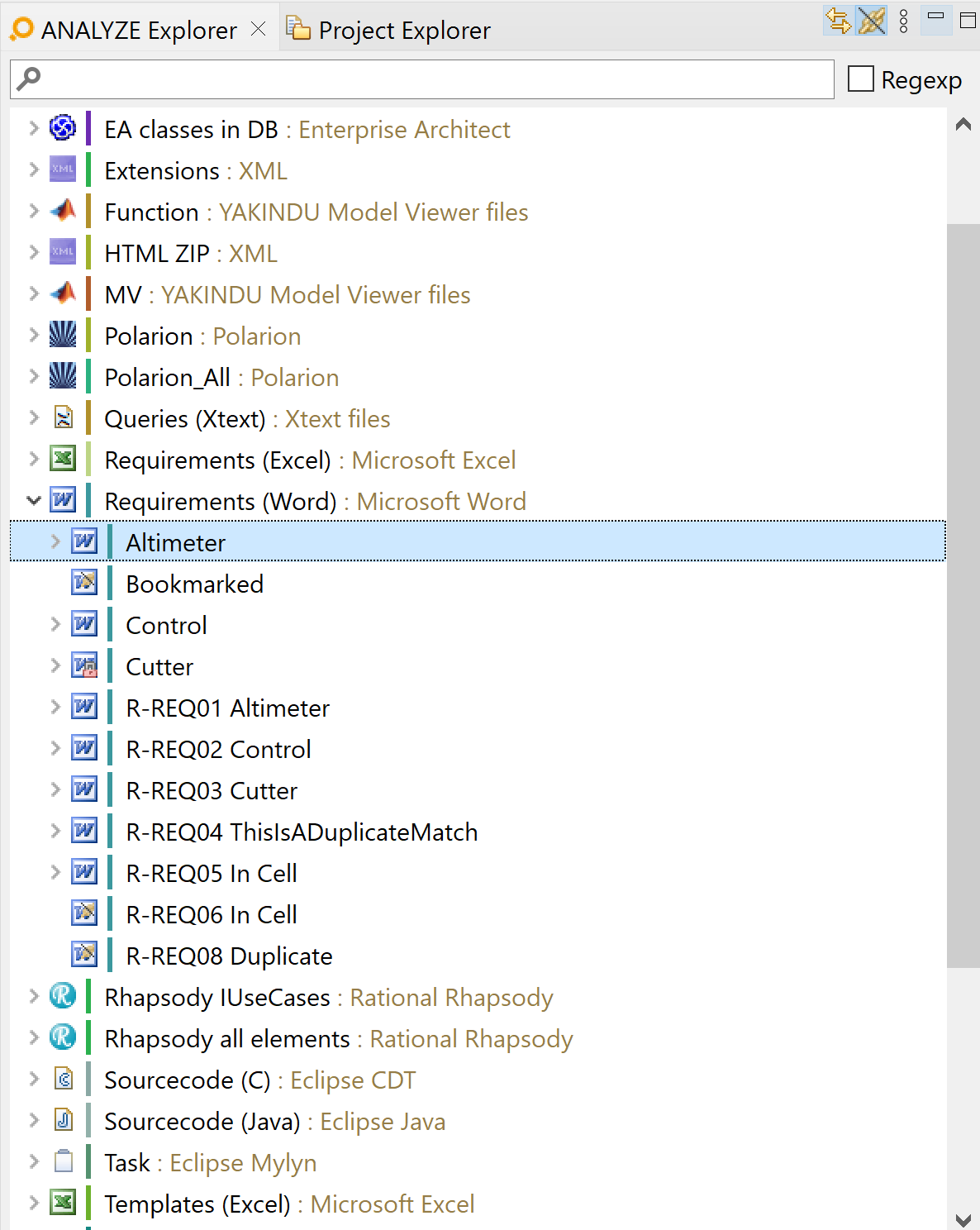The width and height of the screenshot is (980, 1230).
Task: Expand the R-REQ02 Control node
Action: pyautogui.click(x=55, y=748)
